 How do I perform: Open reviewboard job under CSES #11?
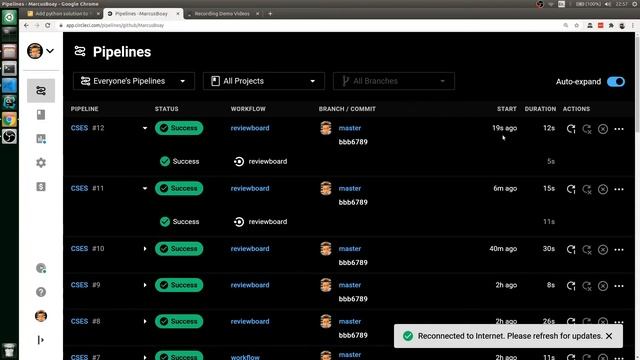click(x=268, y=222)
